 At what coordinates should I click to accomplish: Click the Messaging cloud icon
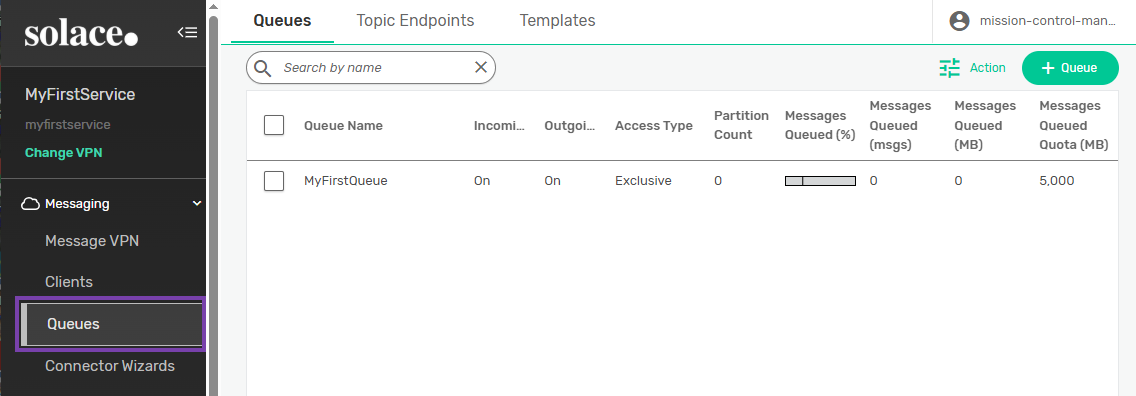point(30,204)
